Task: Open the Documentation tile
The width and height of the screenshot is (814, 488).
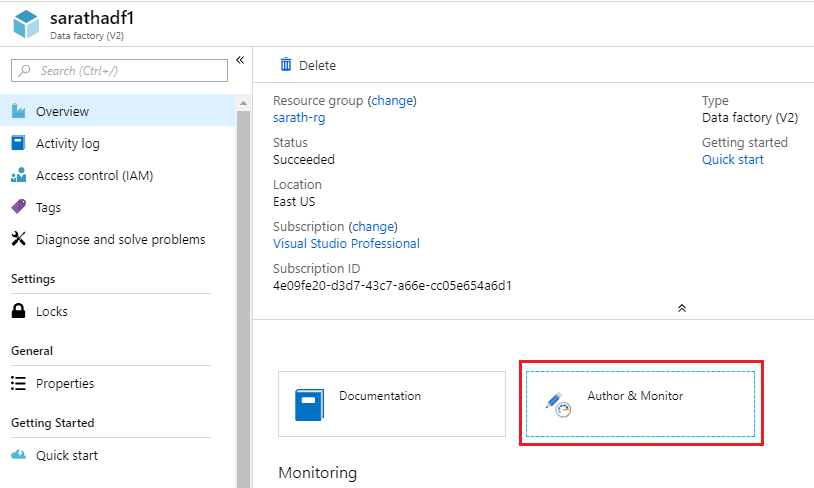Action: 392,404
